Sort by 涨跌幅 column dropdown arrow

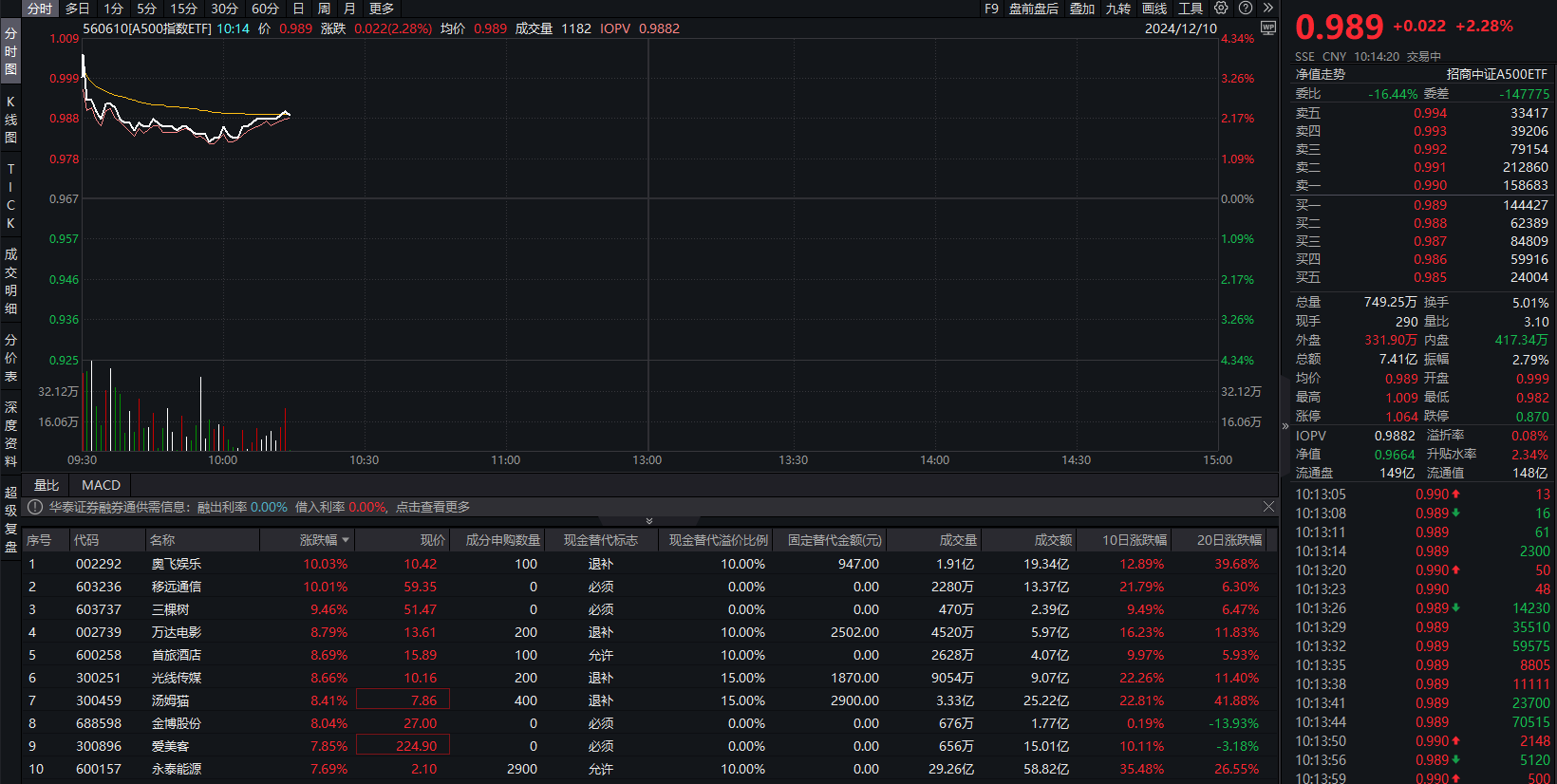click(346, 540)
